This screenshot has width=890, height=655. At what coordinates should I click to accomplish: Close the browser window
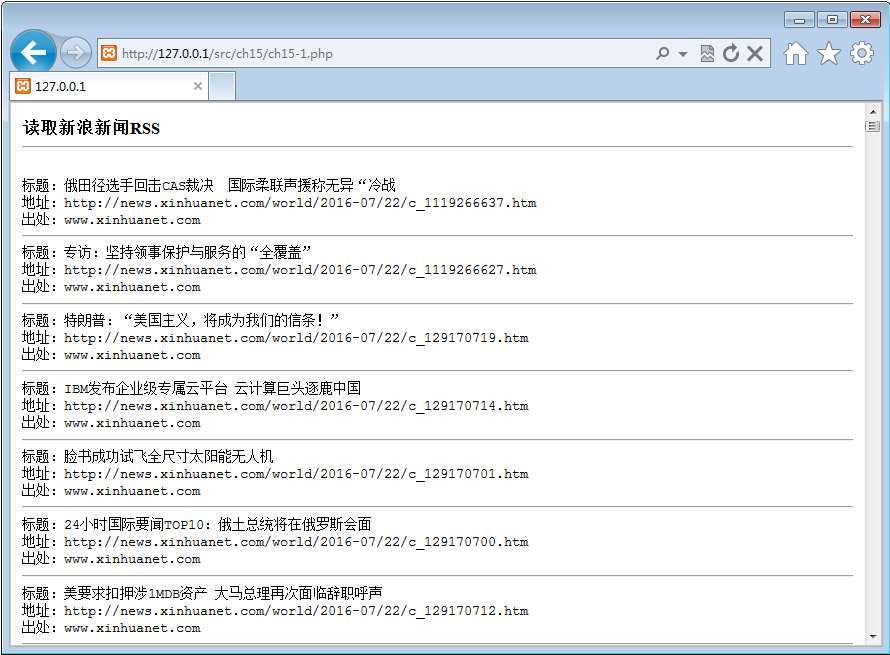coord(865,20)
